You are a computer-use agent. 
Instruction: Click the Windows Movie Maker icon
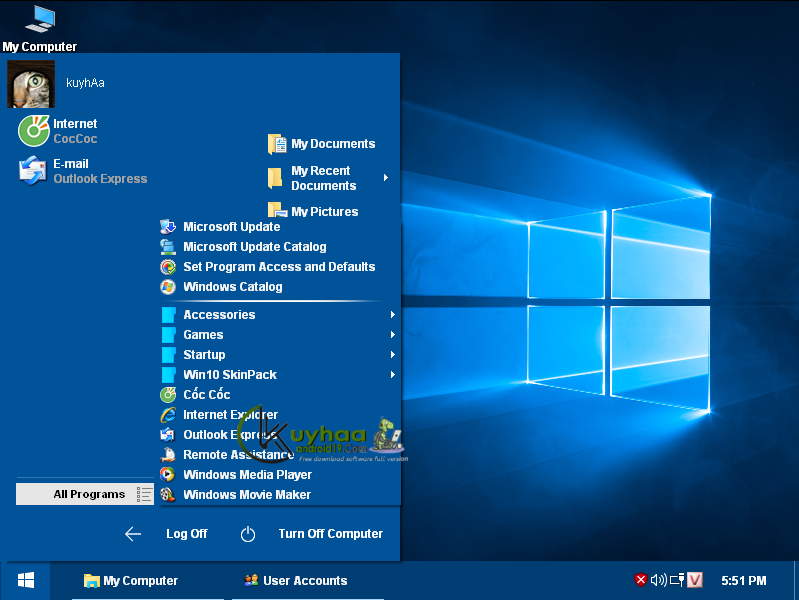[168, 494]
